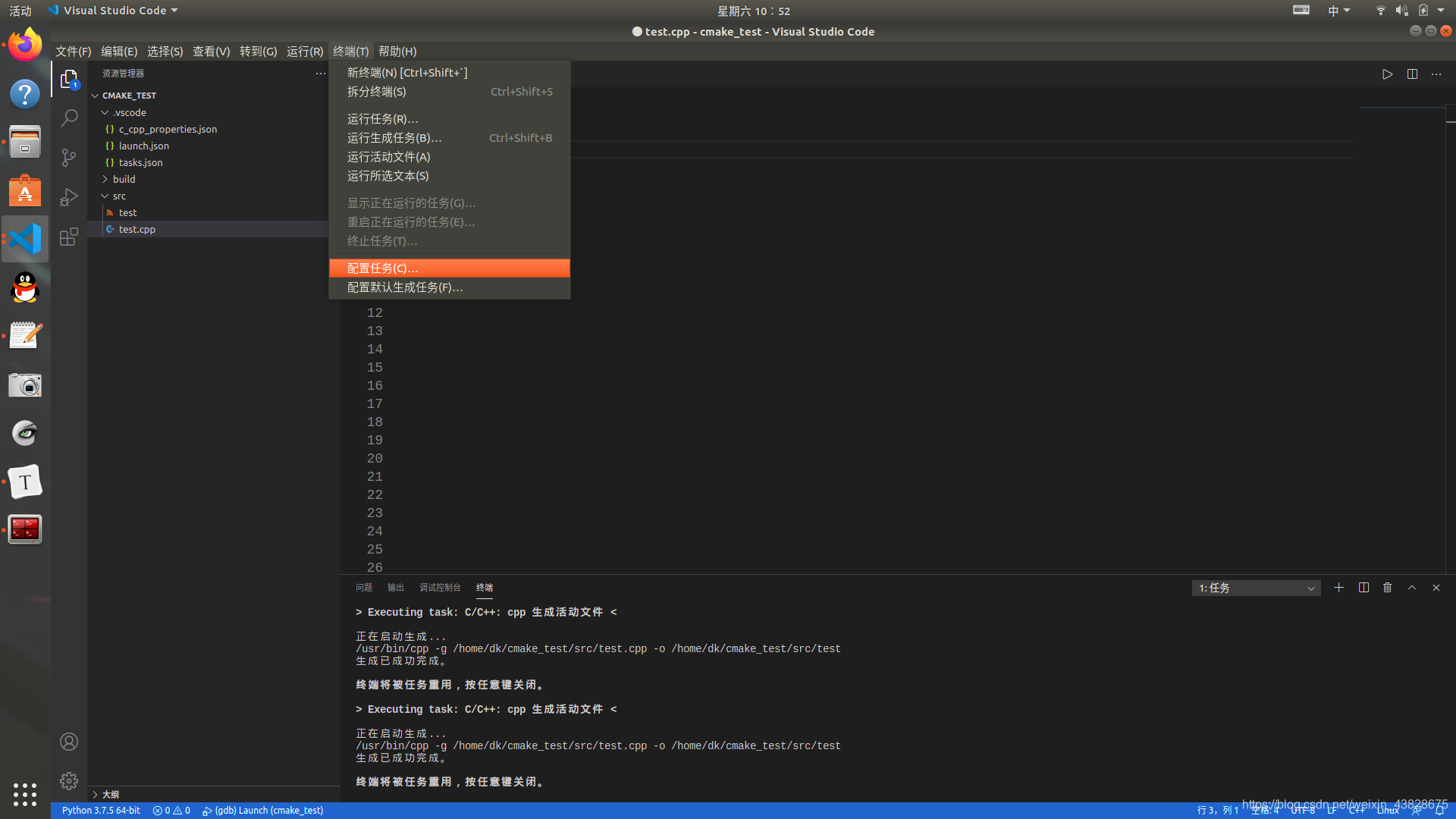Open the Search view in activity bar
Screen dimensions: 1456x819
click(x=69, y=118)
